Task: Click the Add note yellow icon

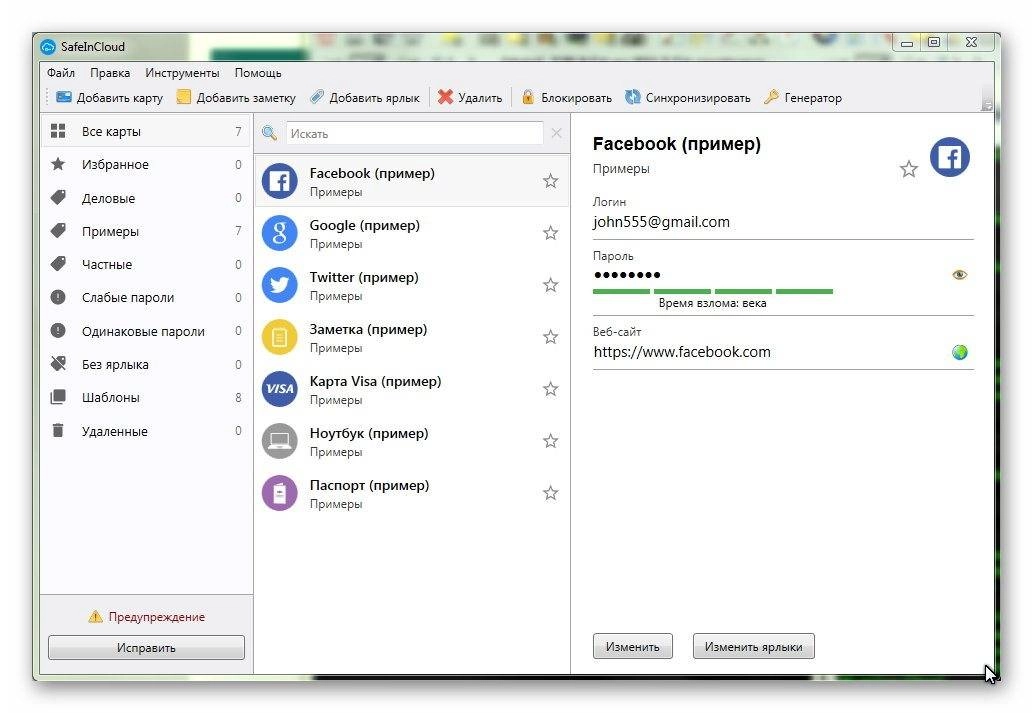Action: [x=184, y=97]
